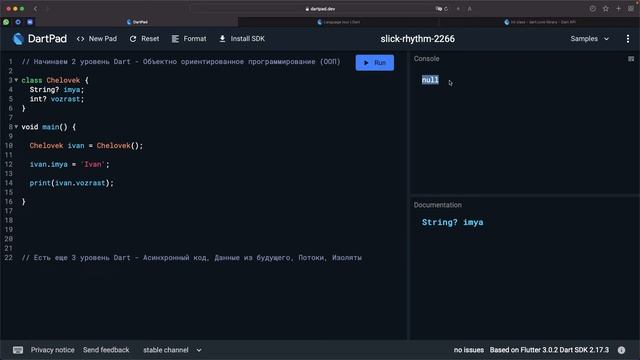Click String? imya in Documentation

click(x=452, y=222)
